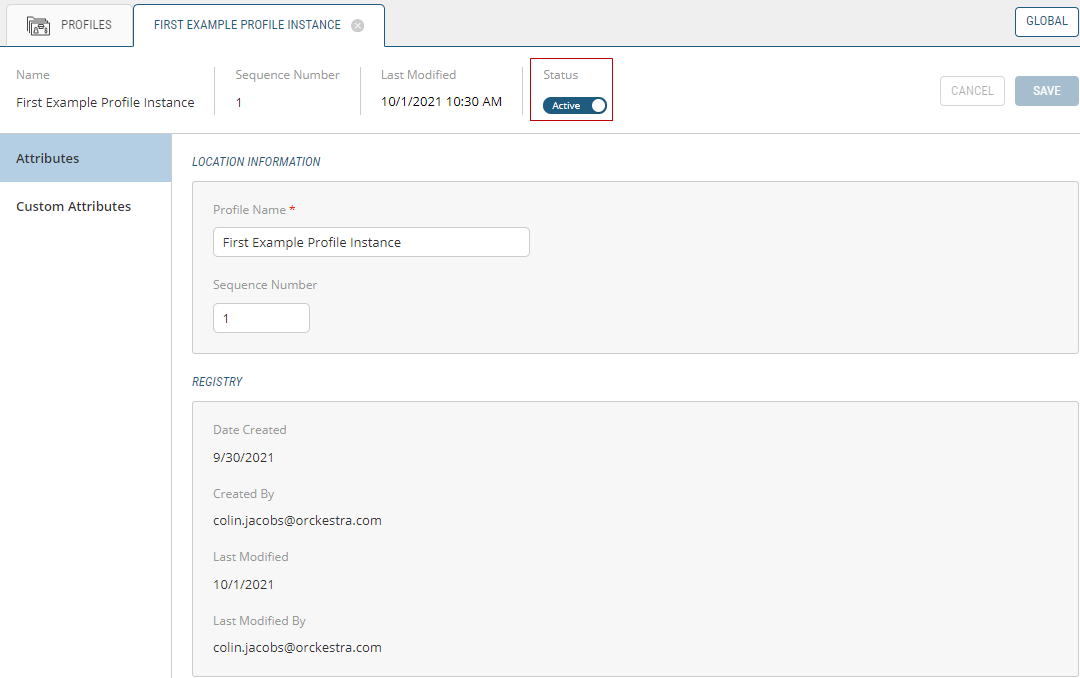Click the Last Modified By email address
1080x678 pixels.
coord(297,647)
